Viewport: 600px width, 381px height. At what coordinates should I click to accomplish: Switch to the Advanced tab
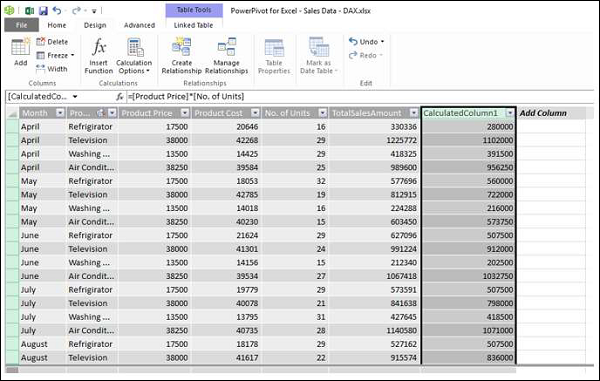pos(139,25)
